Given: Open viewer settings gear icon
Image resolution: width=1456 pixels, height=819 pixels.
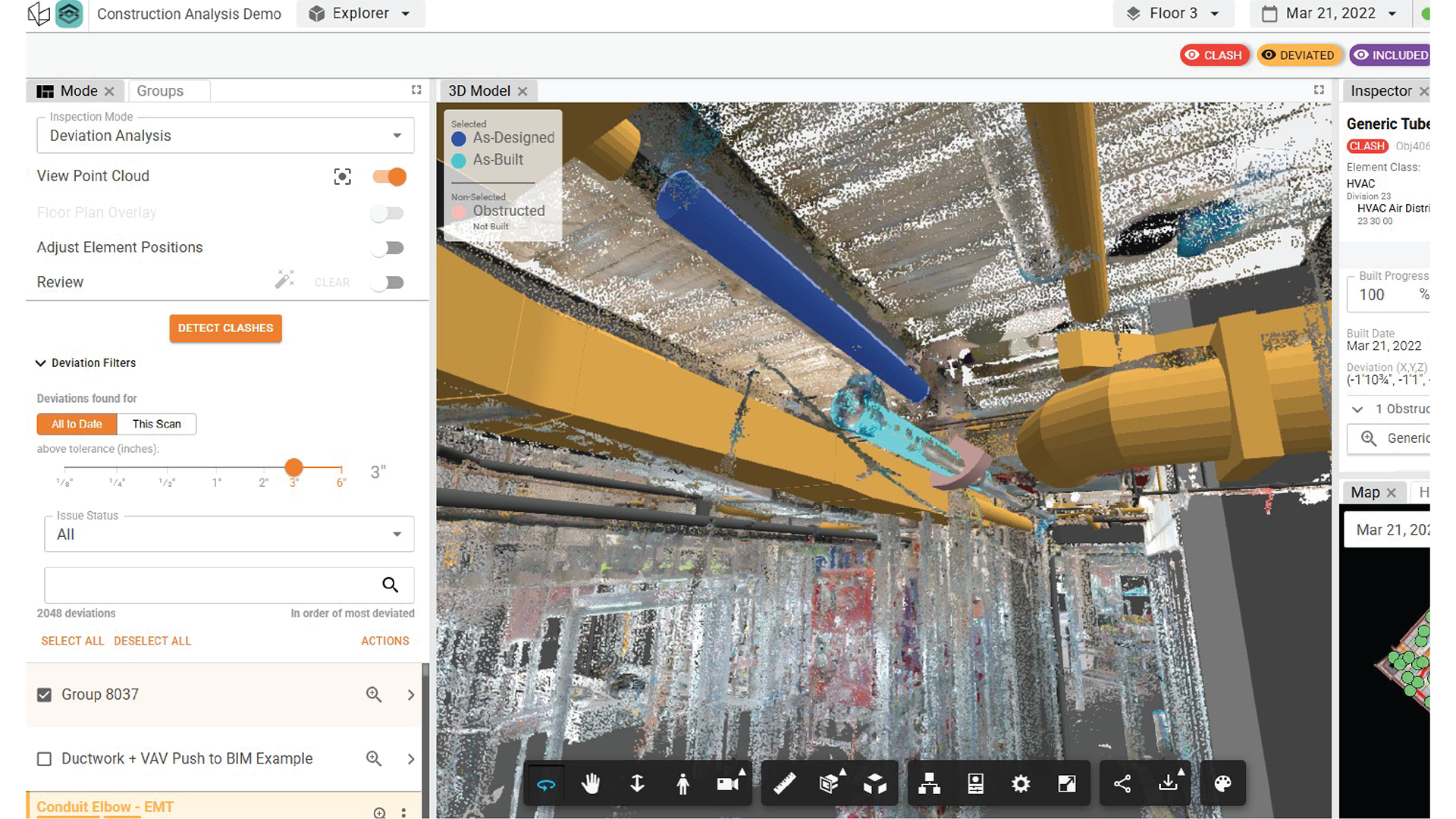Looking at the screenshot, I should (1021, 783).
